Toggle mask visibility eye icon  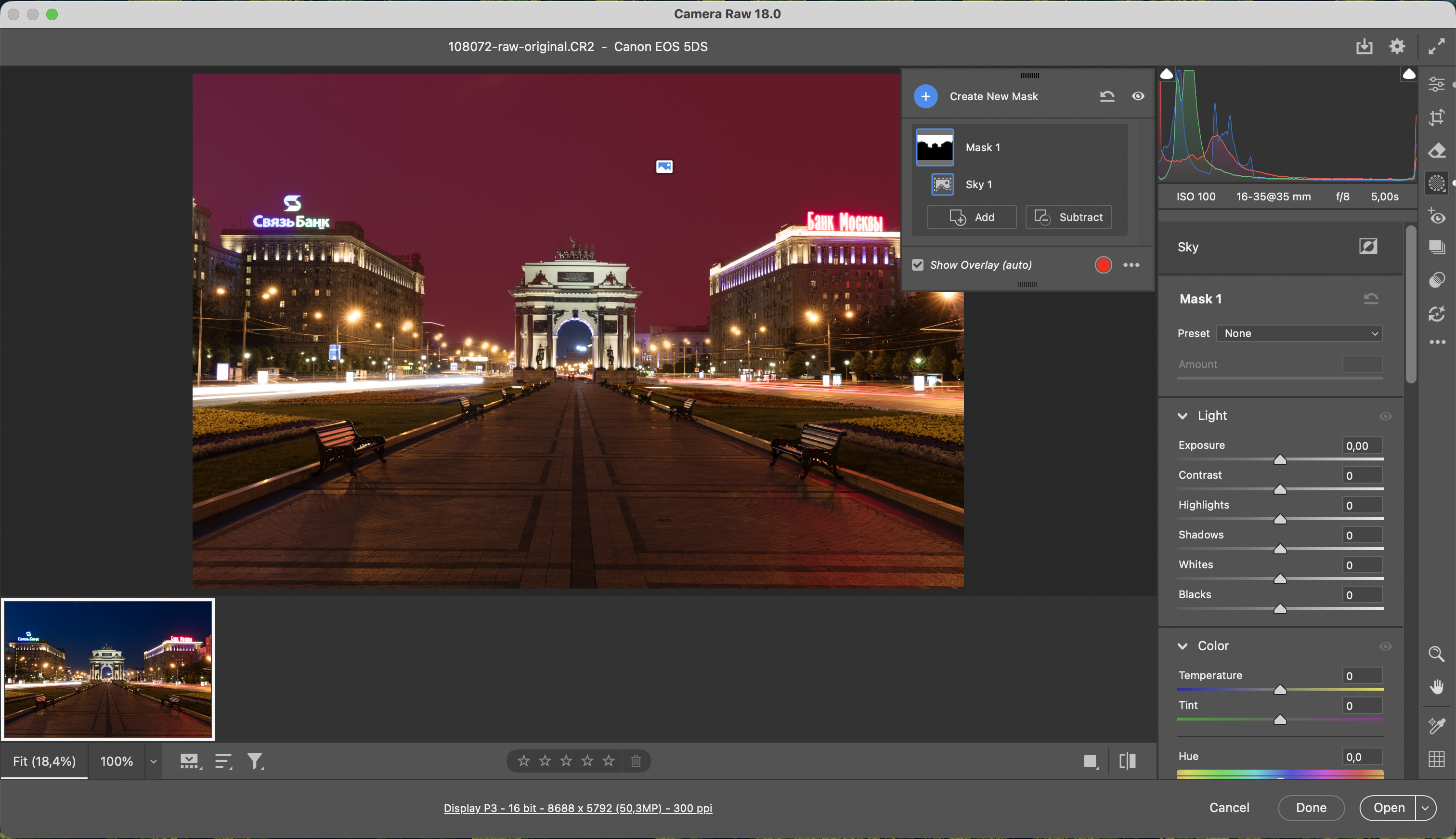click(1137, 96)
